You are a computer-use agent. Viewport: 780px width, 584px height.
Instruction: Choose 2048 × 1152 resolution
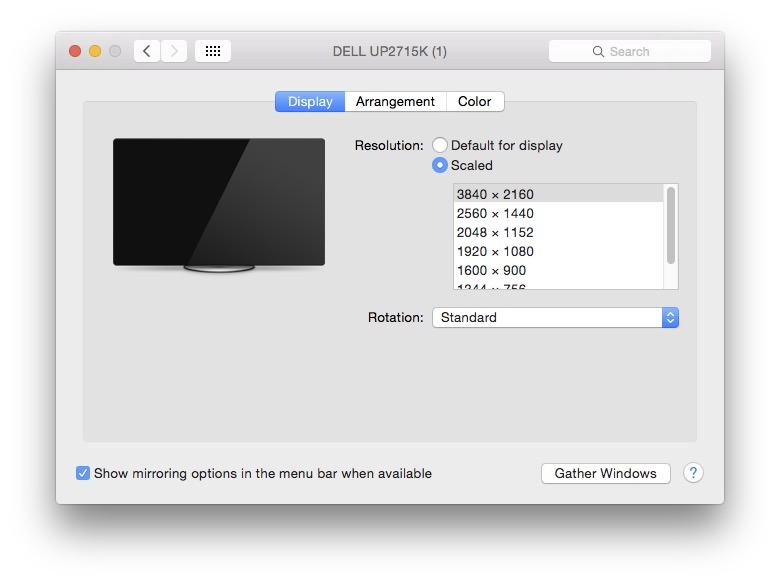coord(558,232)
